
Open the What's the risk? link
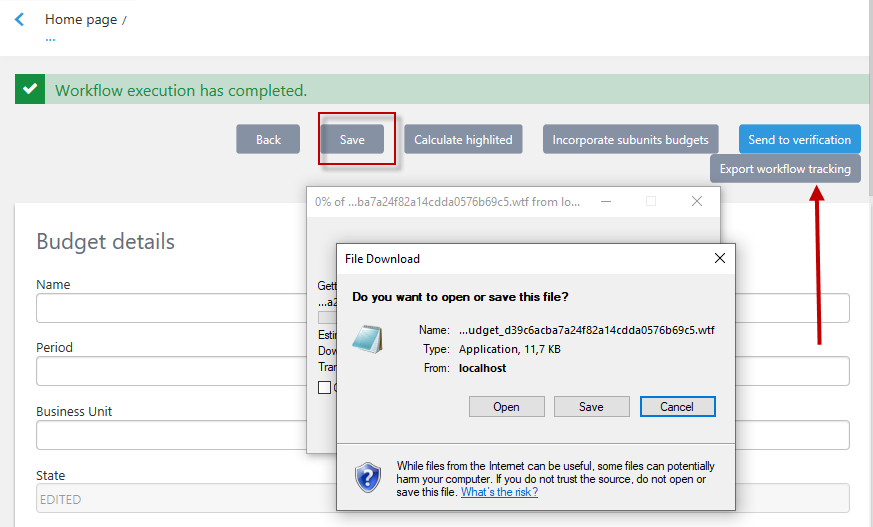click(x=499, y=492)
